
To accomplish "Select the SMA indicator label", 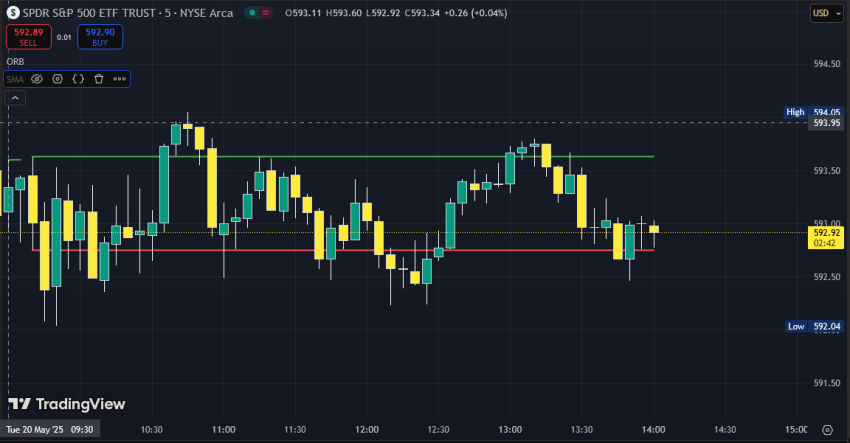I will click(15, 79).
